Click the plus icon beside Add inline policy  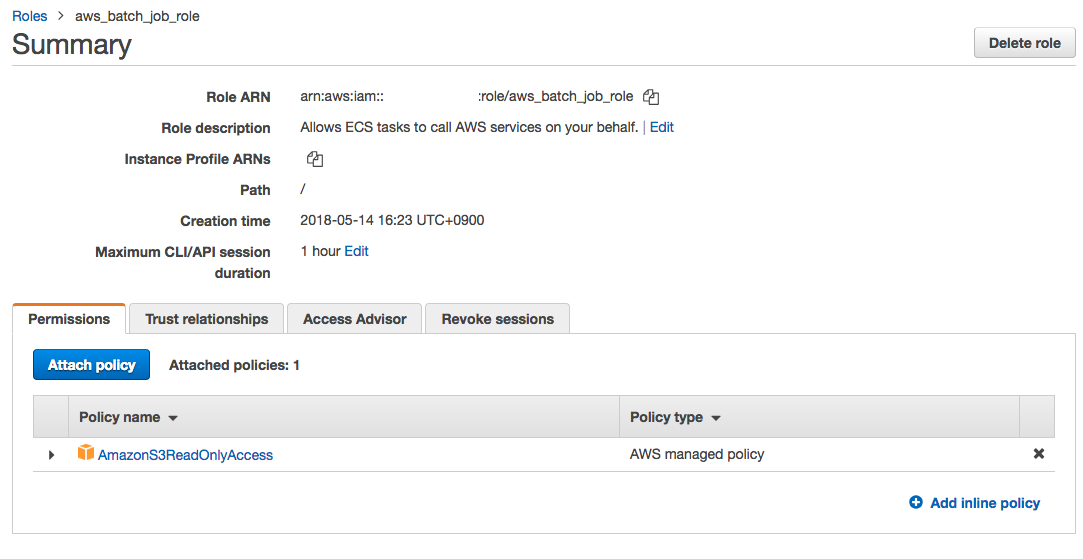(x=916, y=503)
